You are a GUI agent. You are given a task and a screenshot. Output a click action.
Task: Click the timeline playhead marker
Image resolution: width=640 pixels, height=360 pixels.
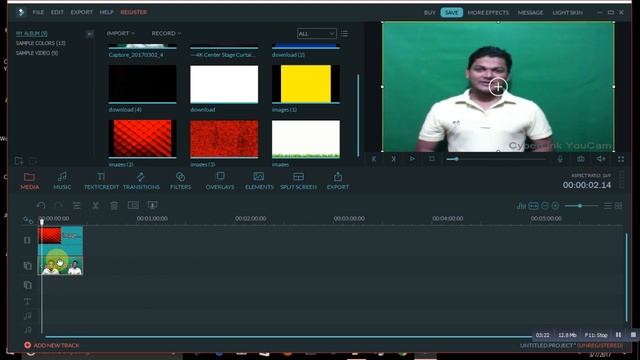(x=42, y=222)
